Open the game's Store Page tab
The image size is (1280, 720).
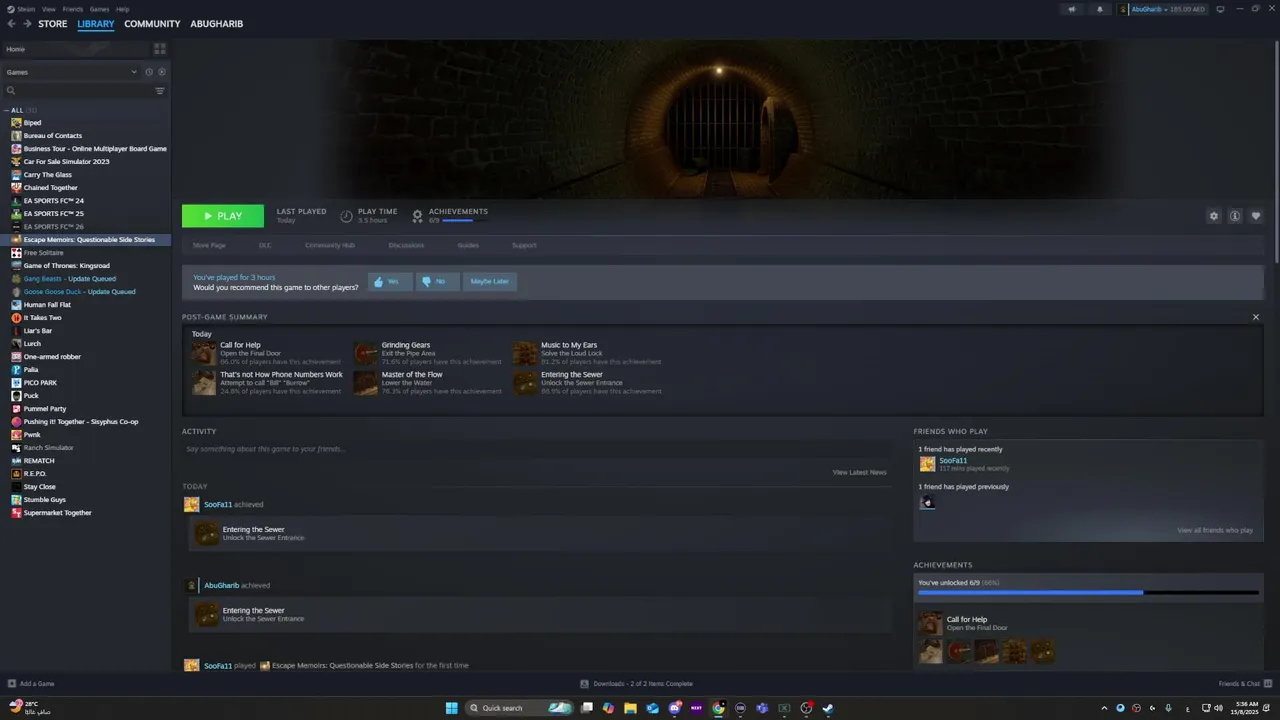point(209,245)
